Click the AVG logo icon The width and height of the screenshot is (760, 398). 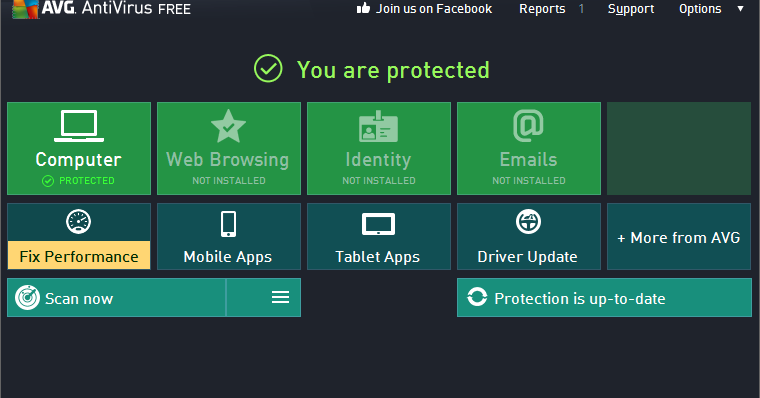pyautogui.click(x=26, y=9)
